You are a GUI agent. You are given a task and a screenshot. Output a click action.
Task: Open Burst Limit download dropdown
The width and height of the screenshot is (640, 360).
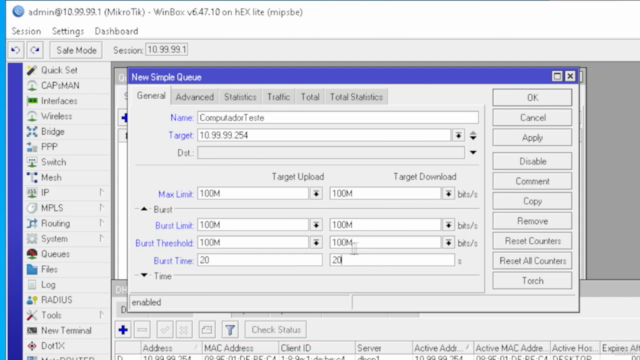click(448, 225)
